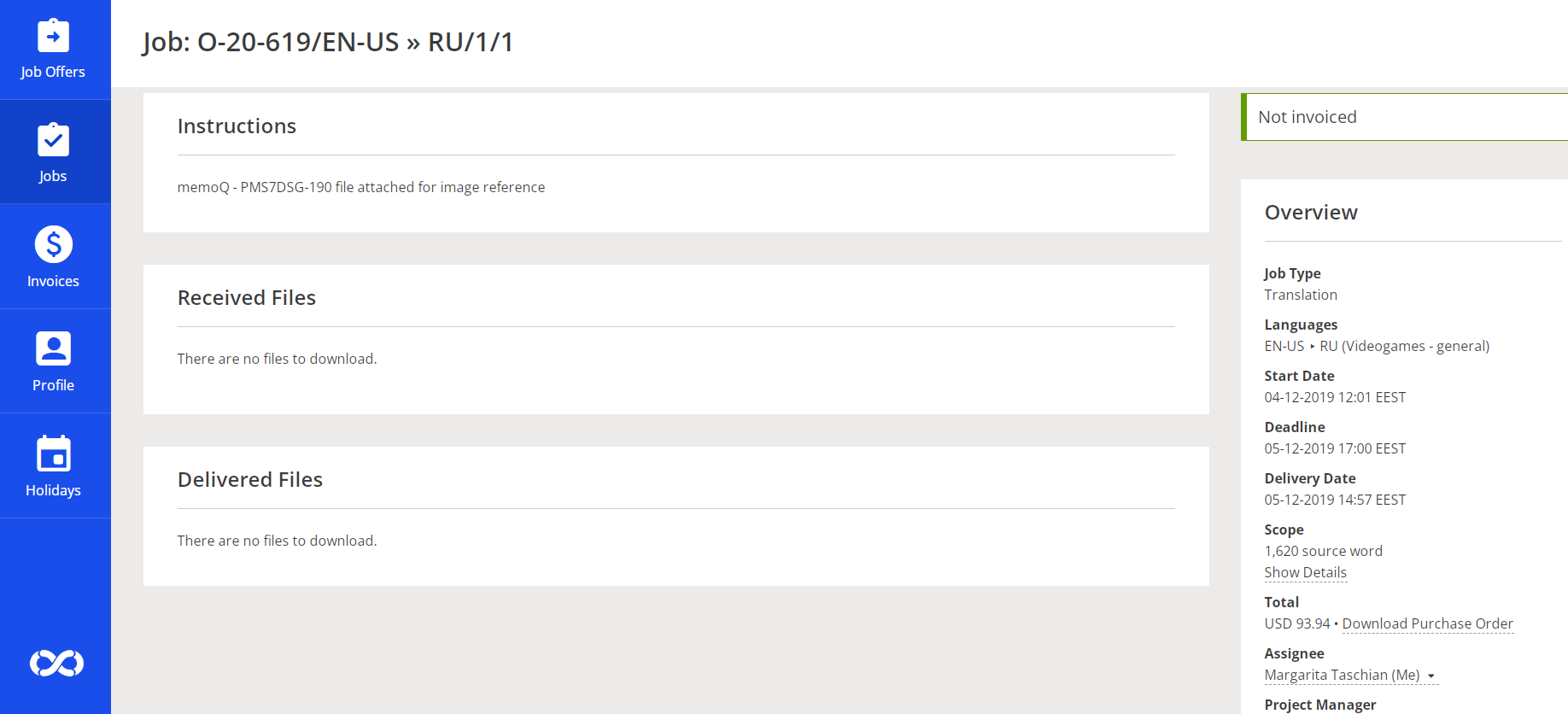The height and width of the screenshot is (714, 1568).
Task: Click the Instructions section heading
Action: click(237, 126)
